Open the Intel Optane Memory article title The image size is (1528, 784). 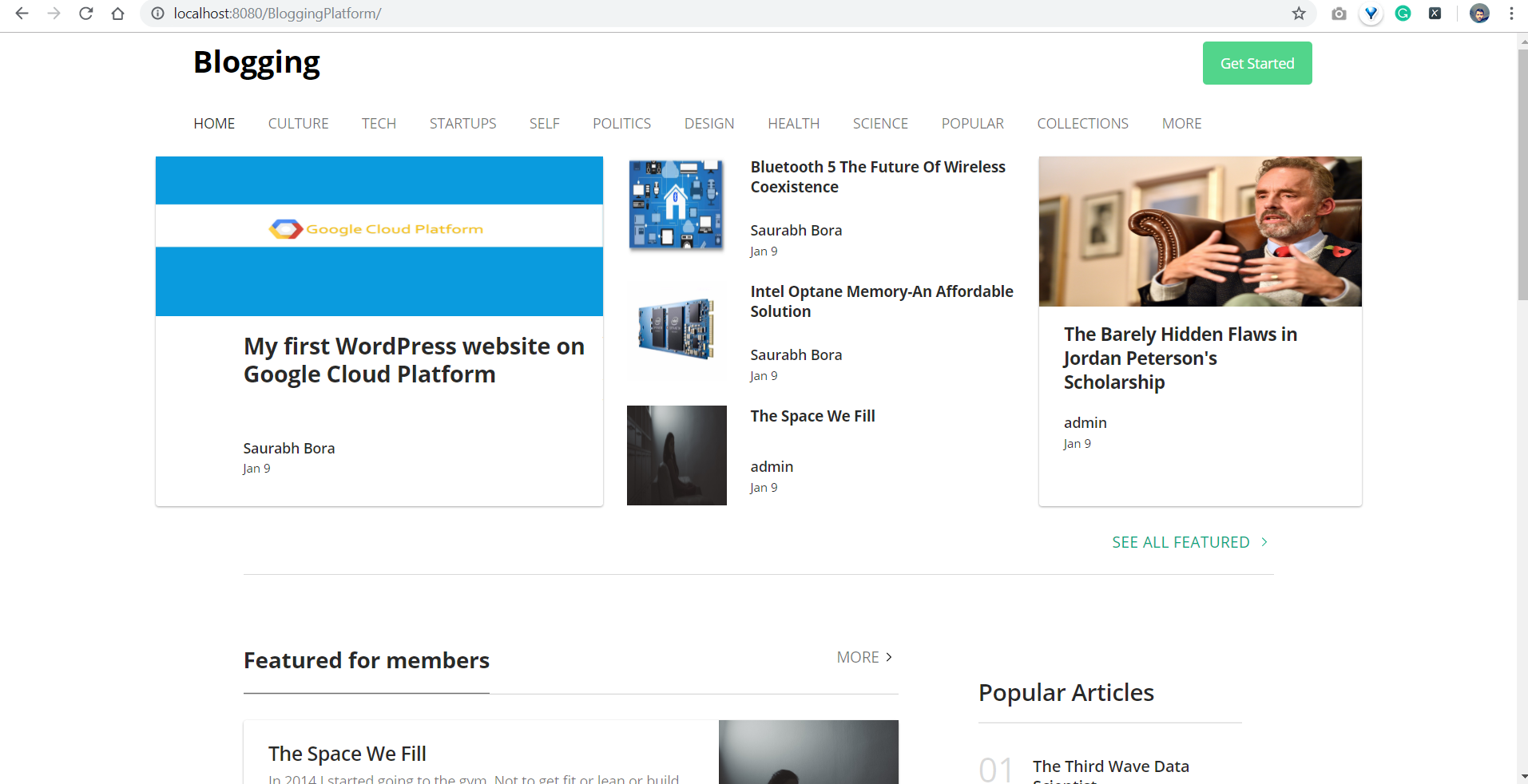(x=882, y=301)
